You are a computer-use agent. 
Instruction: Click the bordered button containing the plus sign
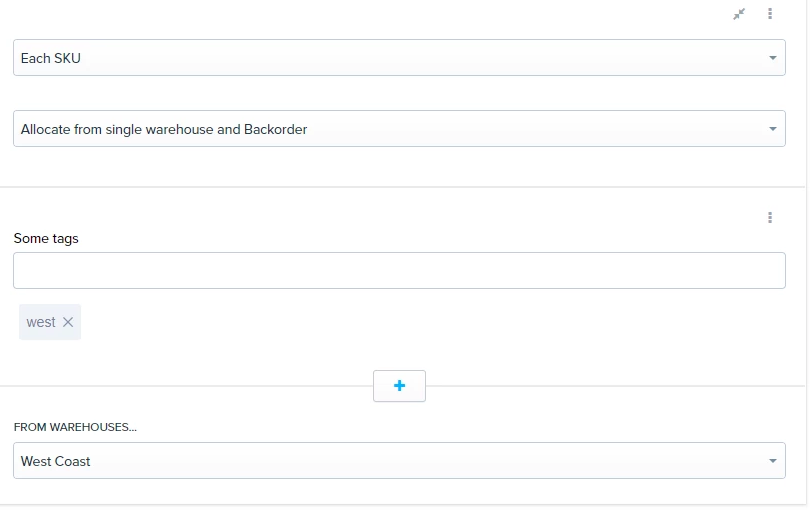coord(399,386)
